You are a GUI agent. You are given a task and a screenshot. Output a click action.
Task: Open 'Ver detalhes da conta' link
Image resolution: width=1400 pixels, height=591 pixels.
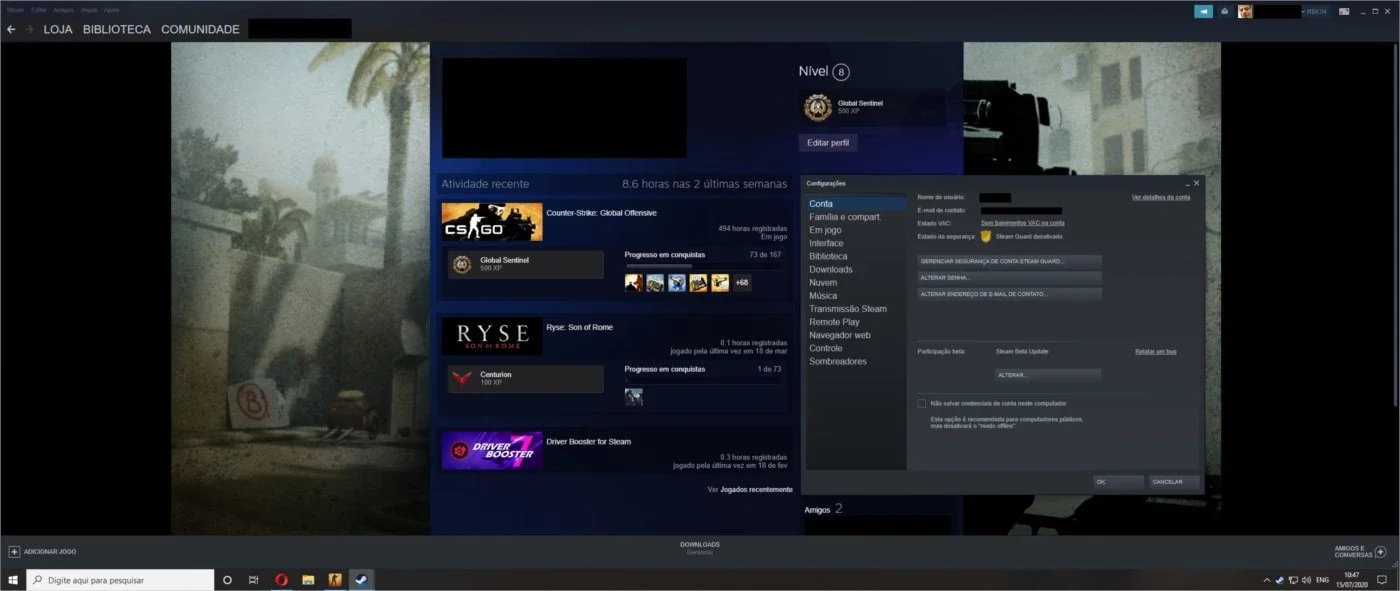point(1160,197)
